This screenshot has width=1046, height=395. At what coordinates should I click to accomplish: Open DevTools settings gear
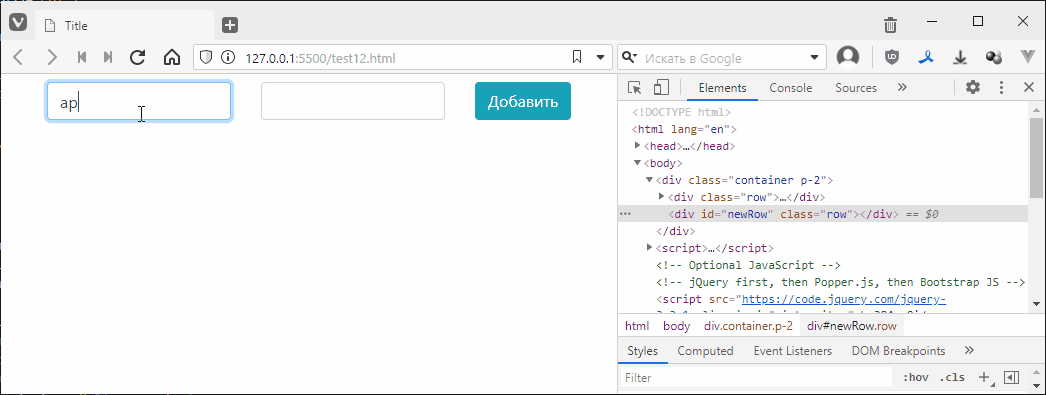pos(973,87)
